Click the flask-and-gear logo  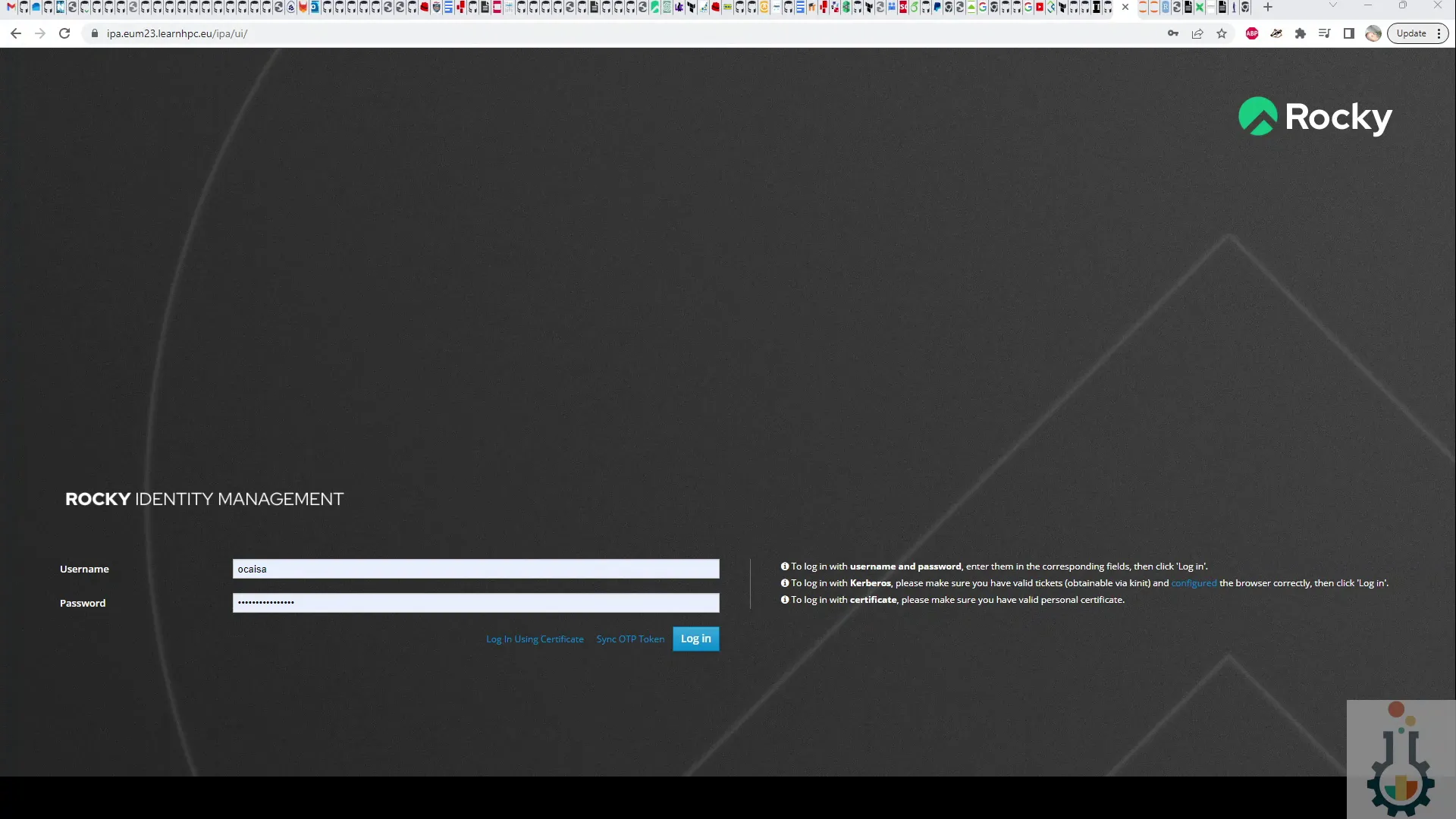pos(1400,758)
